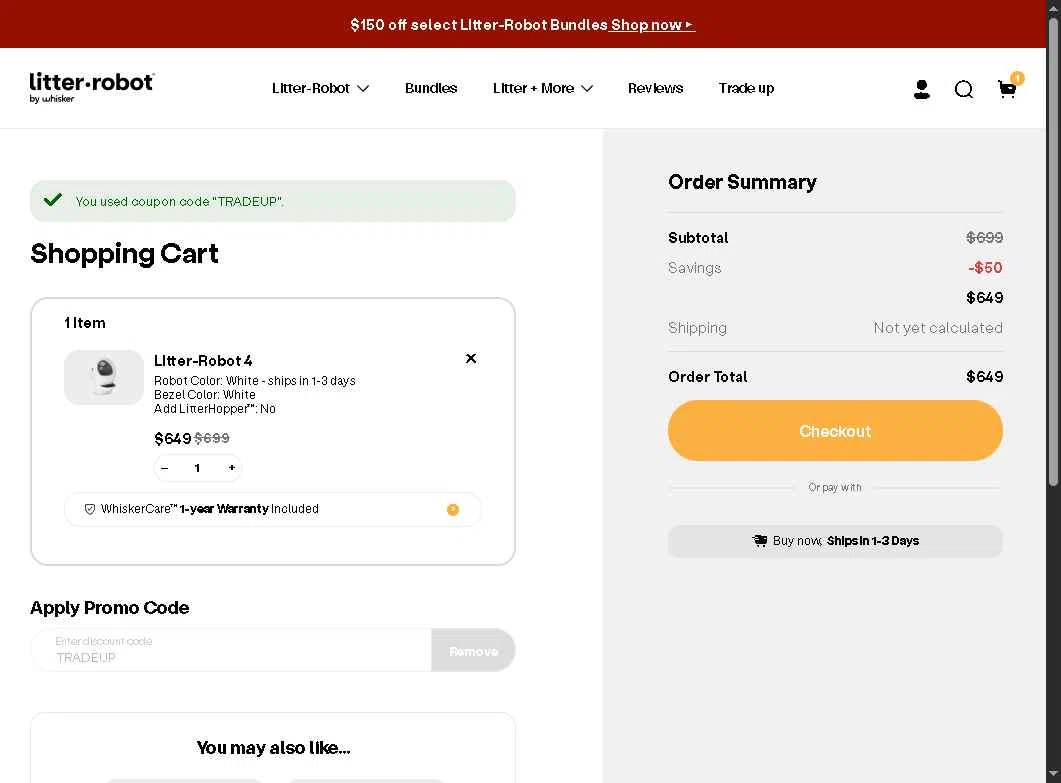The image size is (1061, 783).
Task: Click Buy now Ships in 1-3 Days button
Action: click(835, 541)
